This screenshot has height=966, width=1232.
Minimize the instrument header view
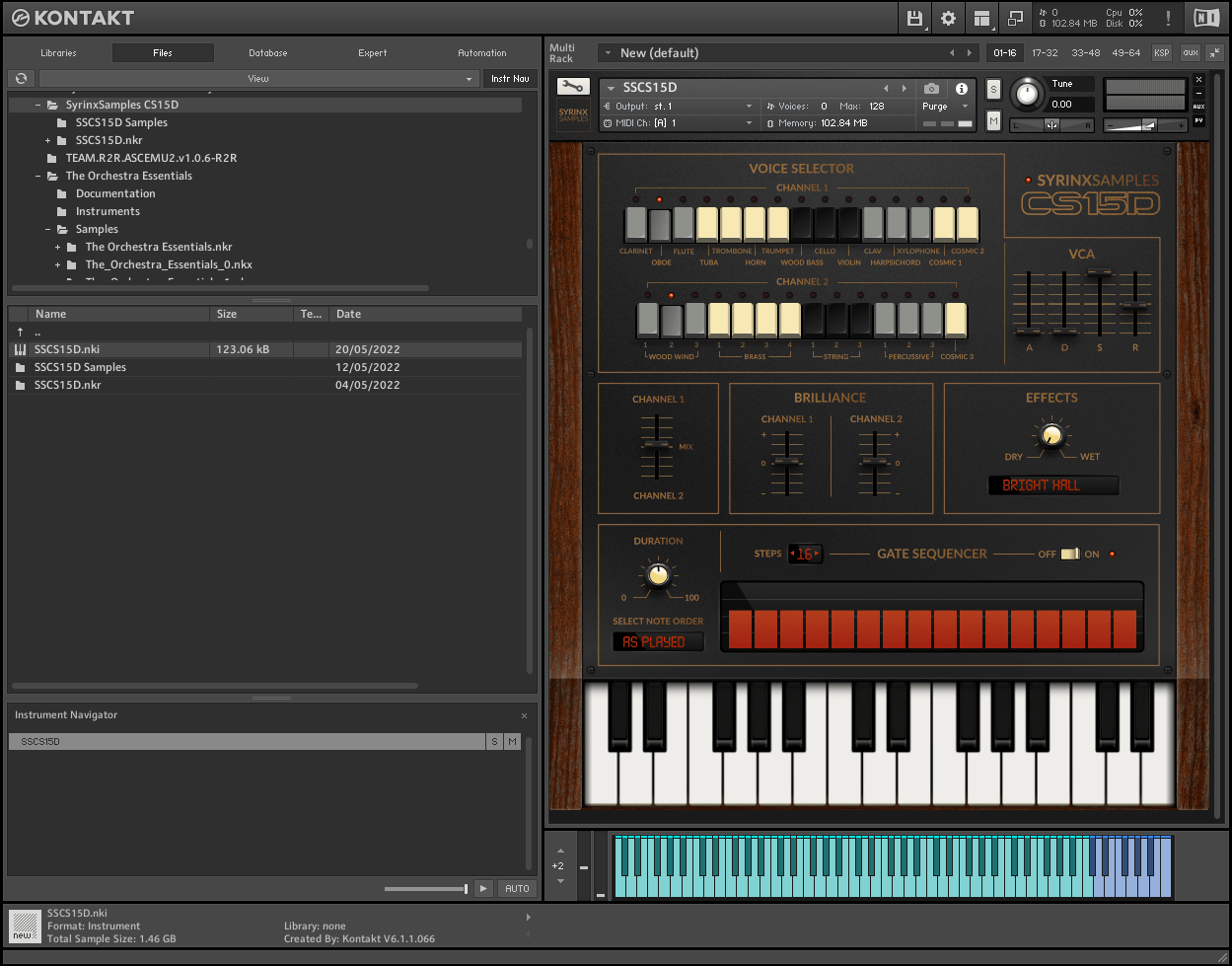pyautogui.click(x=1199, y=93)
